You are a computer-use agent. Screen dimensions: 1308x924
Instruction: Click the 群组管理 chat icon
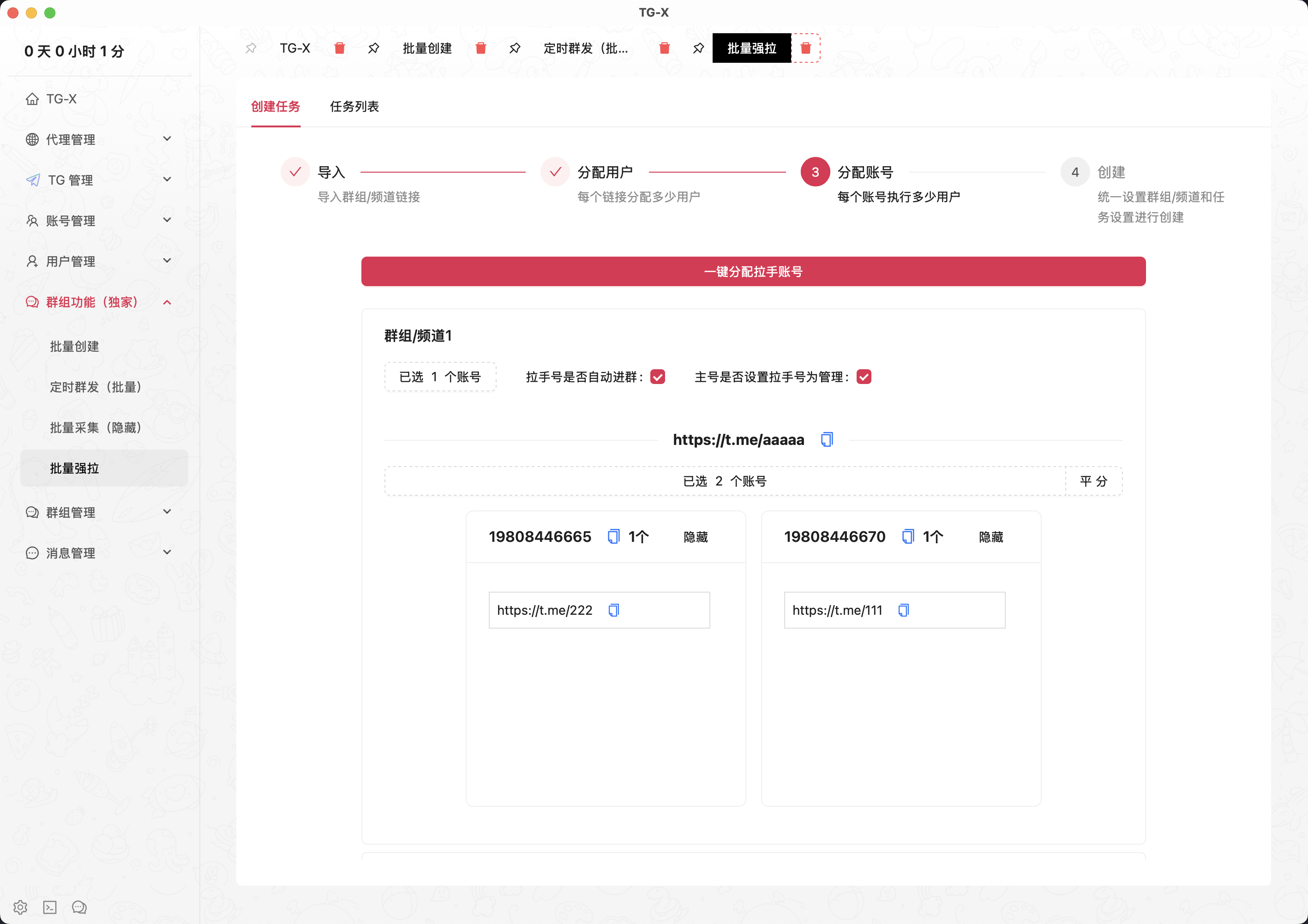(x=32, y=512)
